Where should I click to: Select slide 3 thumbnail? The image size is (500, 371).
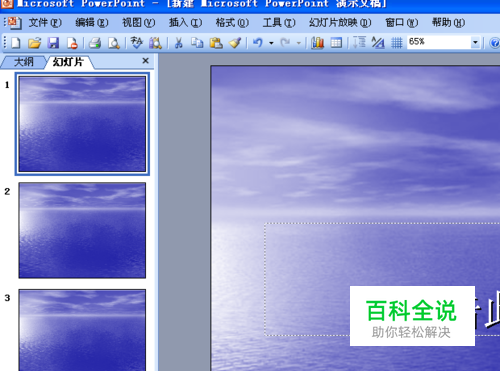[x=82, y=330]
